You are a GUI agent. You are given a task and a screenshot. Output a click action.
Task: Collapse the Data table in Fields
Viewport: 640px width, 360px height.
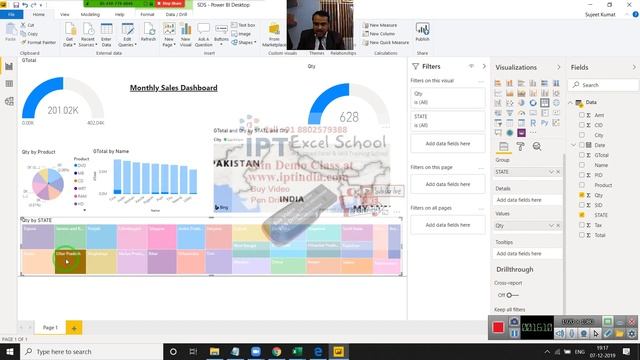tap(571, 102)
